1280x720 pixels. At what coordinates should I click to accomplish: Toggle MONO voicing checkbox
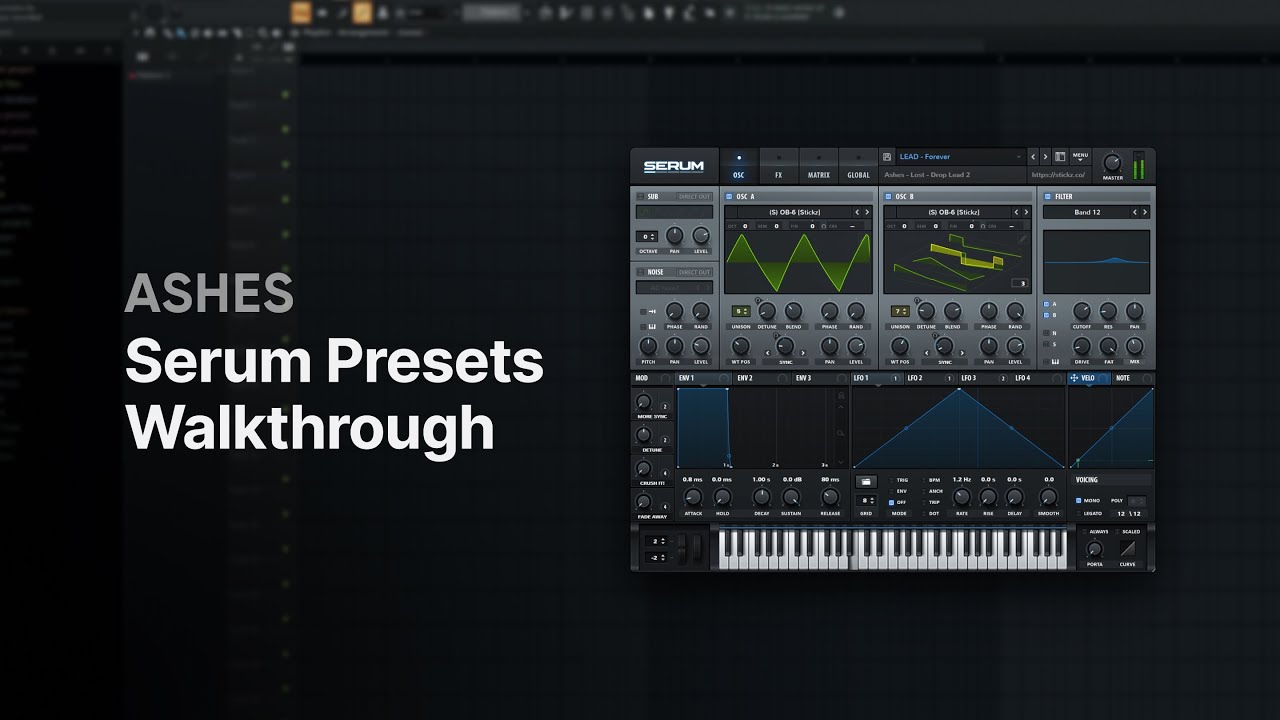tap(1078, 500)
